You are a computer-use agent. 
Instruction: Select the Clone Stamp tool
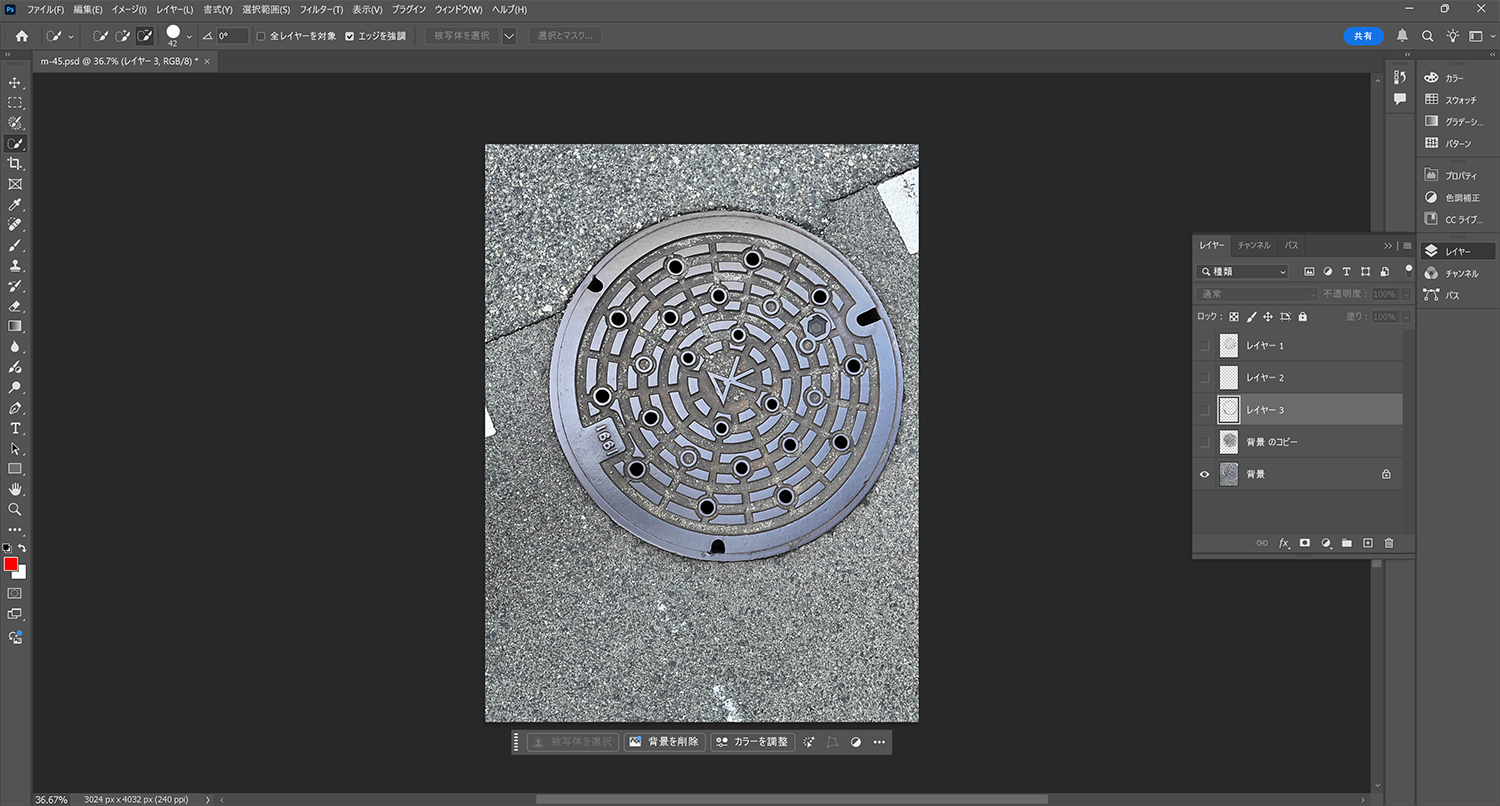click(15, 265)
